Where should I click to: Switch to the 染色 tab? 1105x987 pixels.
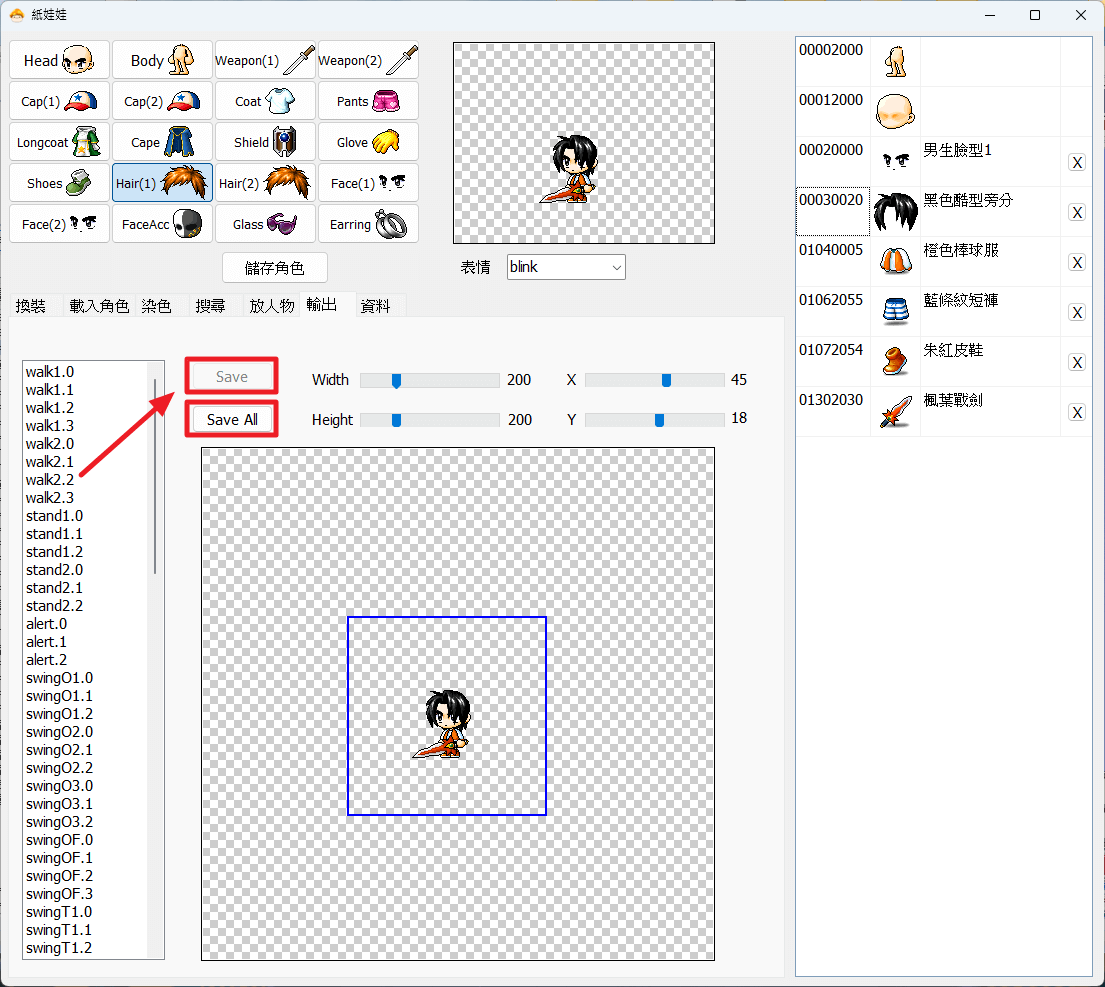pos(156,306)
